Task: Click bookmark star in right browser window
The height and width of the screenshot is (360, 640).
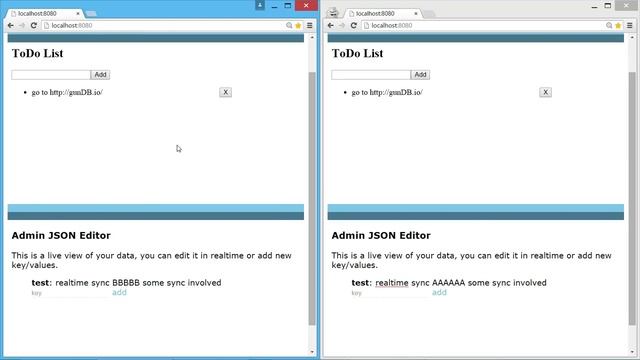Action: [618, 25]
